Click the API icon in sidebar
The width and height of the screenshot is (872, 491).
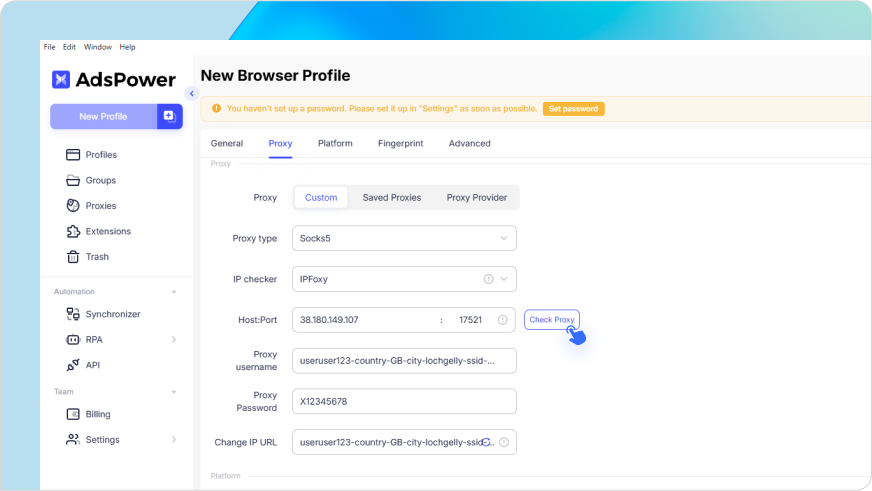(73, 365)
